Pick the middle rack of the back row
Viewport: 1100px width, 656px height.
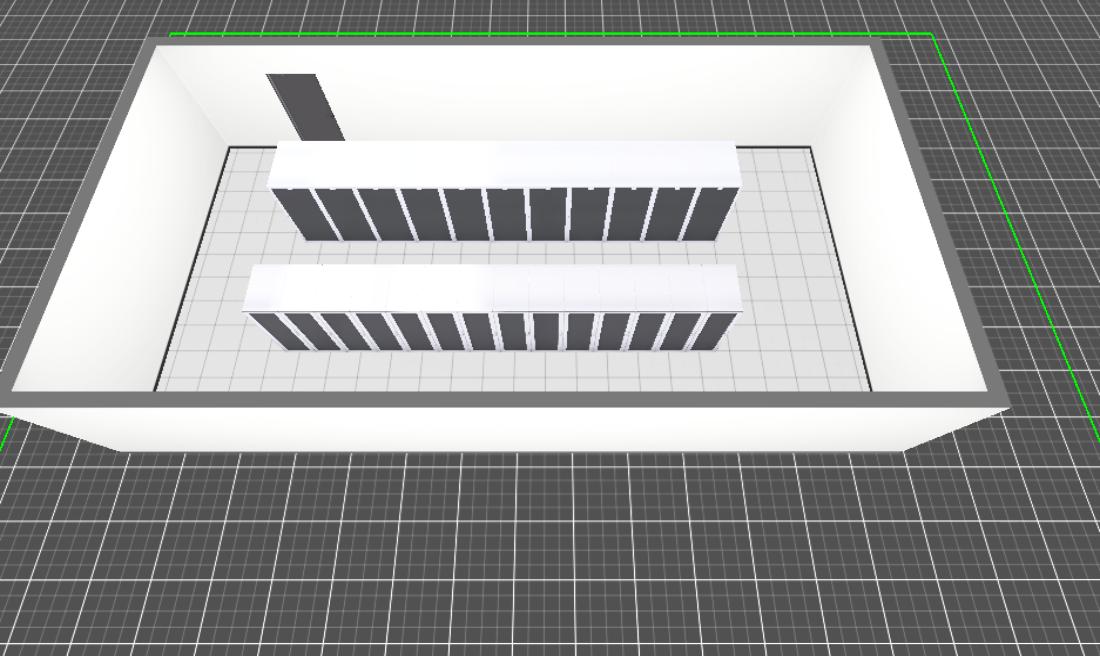(507, 214)
